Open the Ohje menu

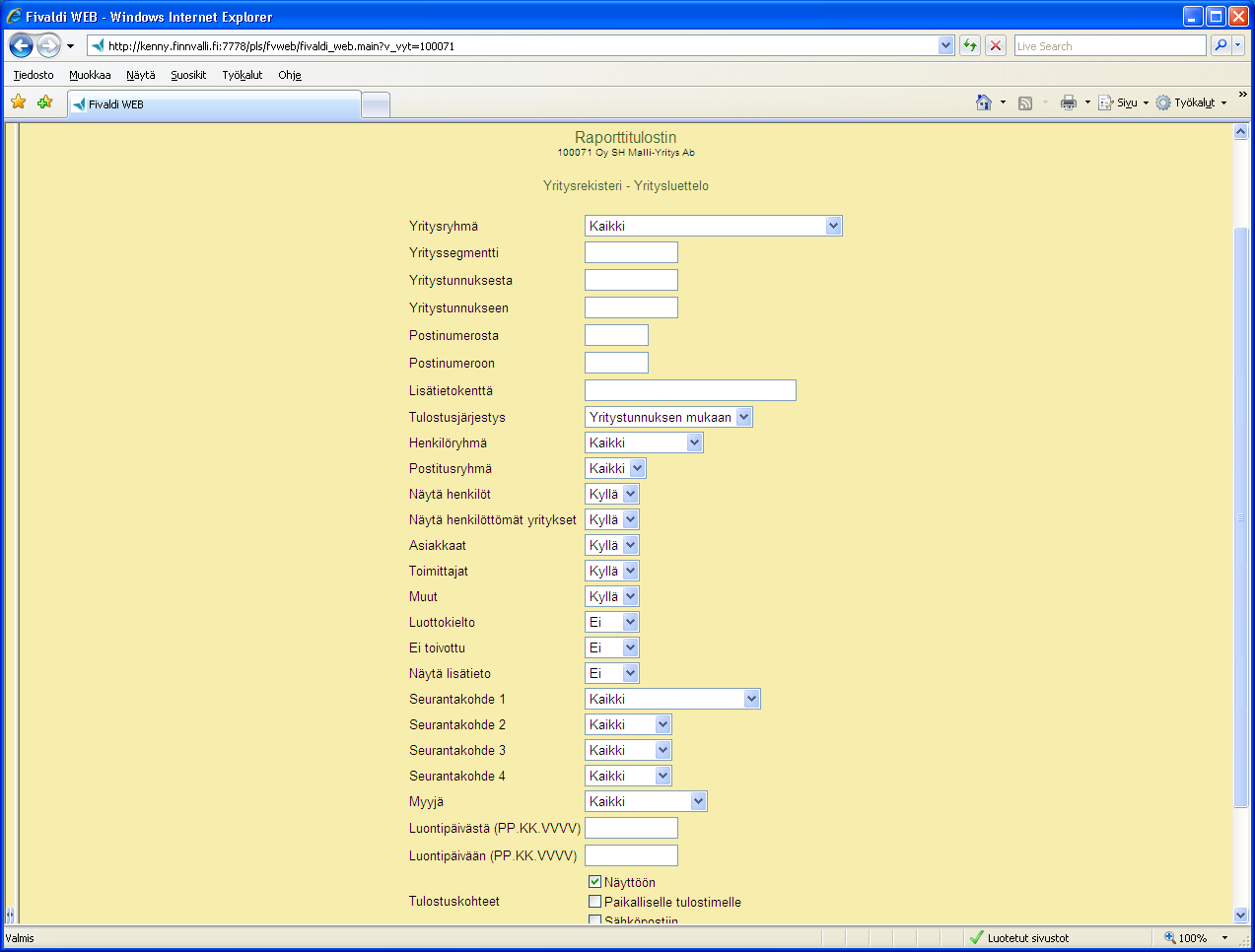289,75
